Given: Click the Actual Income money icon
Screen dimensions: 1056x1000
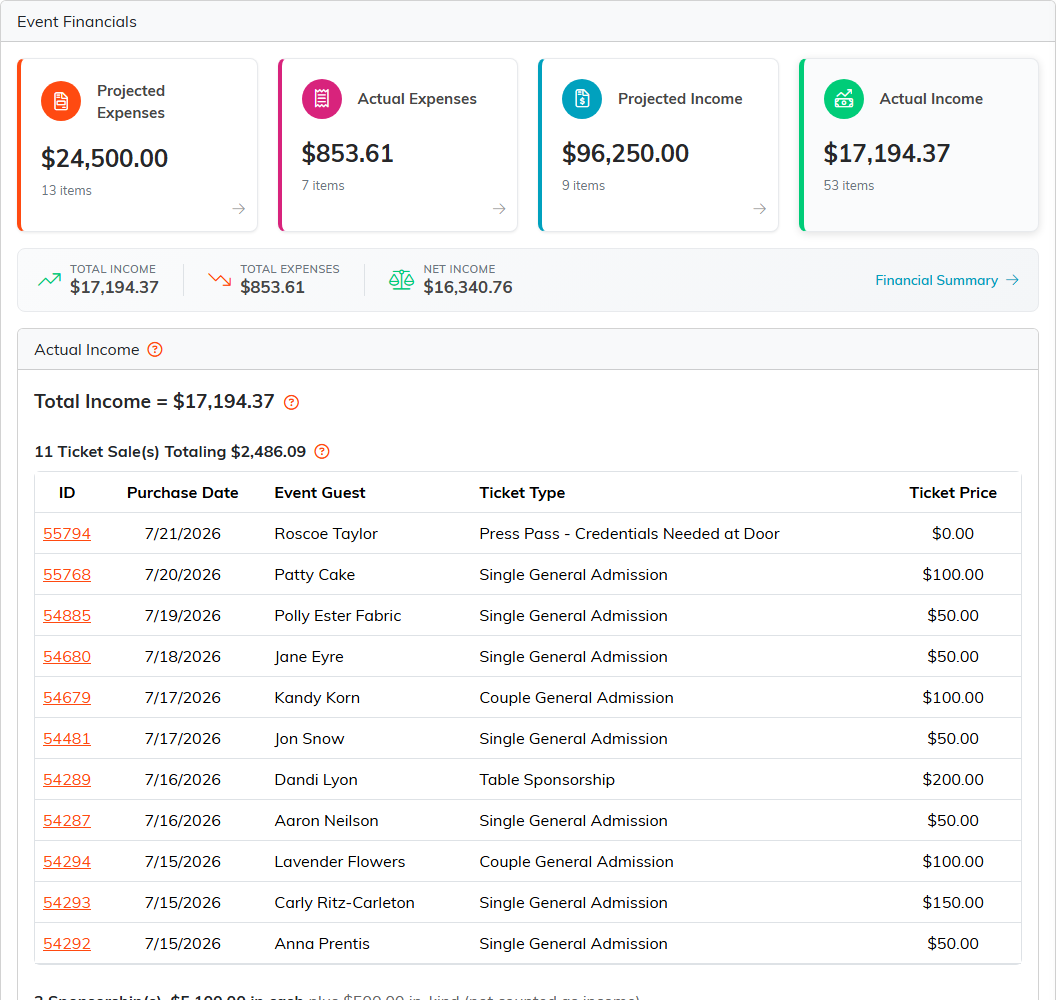Looking at the screenshot, I should [x=843, y=99].
